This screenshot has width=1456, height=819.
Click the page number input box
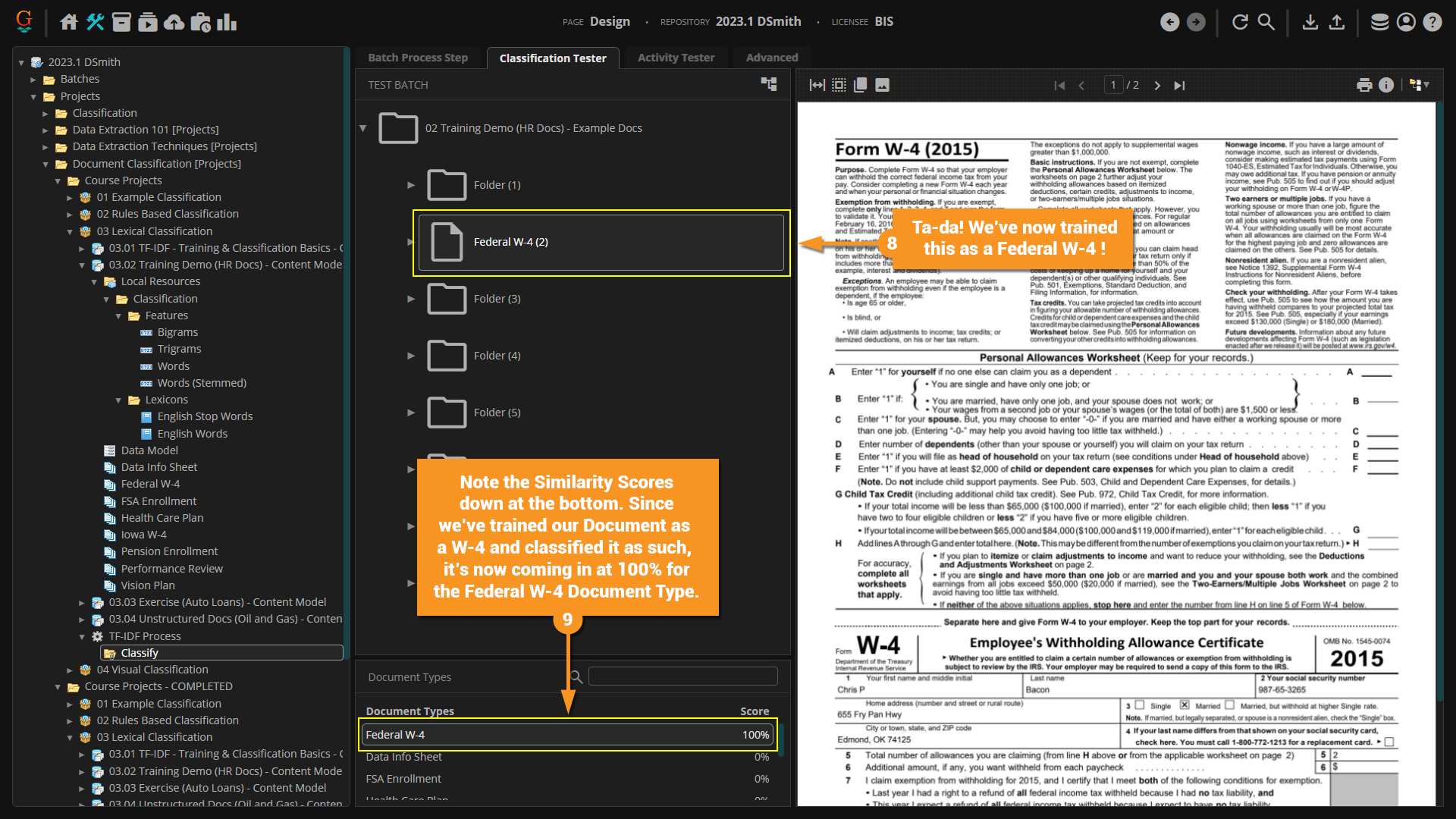tap(1112, 85)
